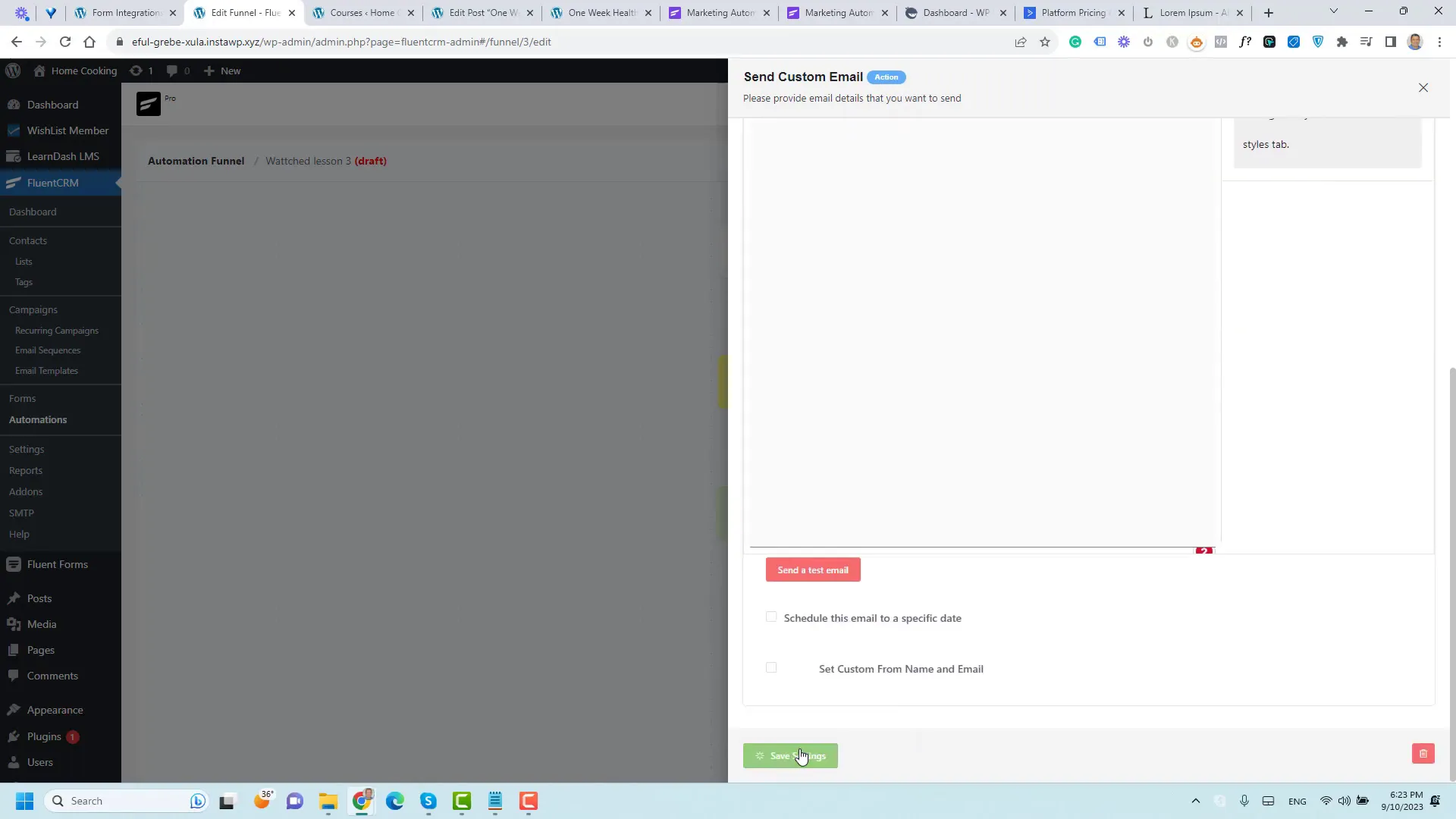Click the Fluent Forms sidebar icon
The image size is (1456, 819).
[x=14, y=563]
